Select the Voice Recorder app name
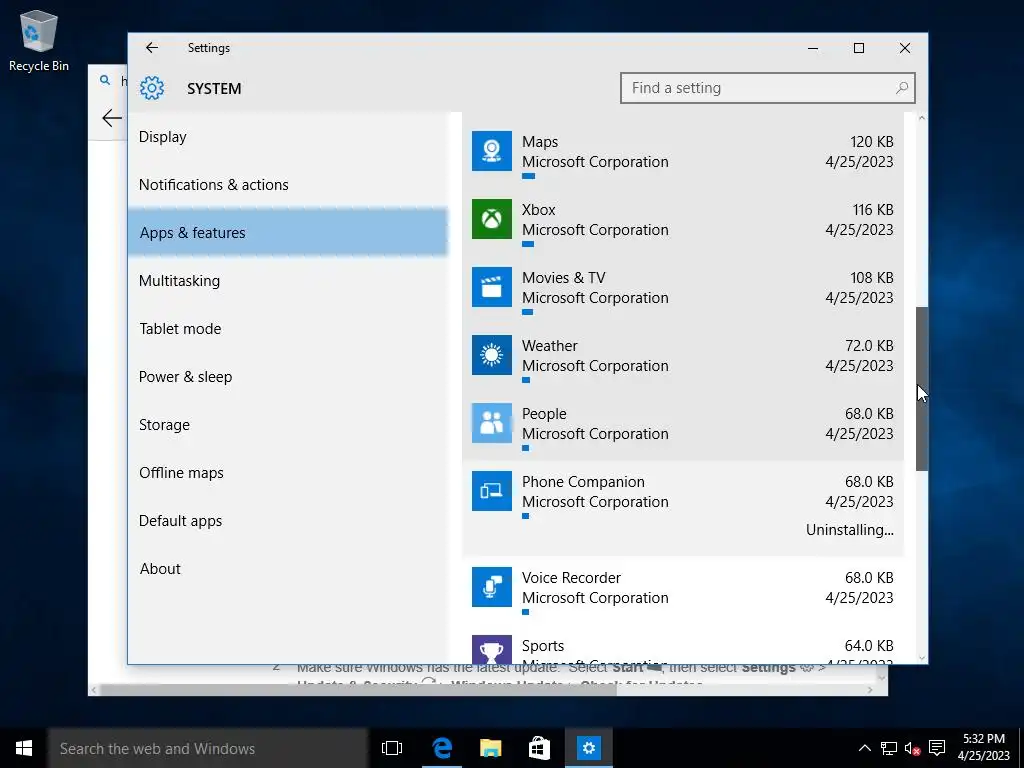 click(571, 578)
